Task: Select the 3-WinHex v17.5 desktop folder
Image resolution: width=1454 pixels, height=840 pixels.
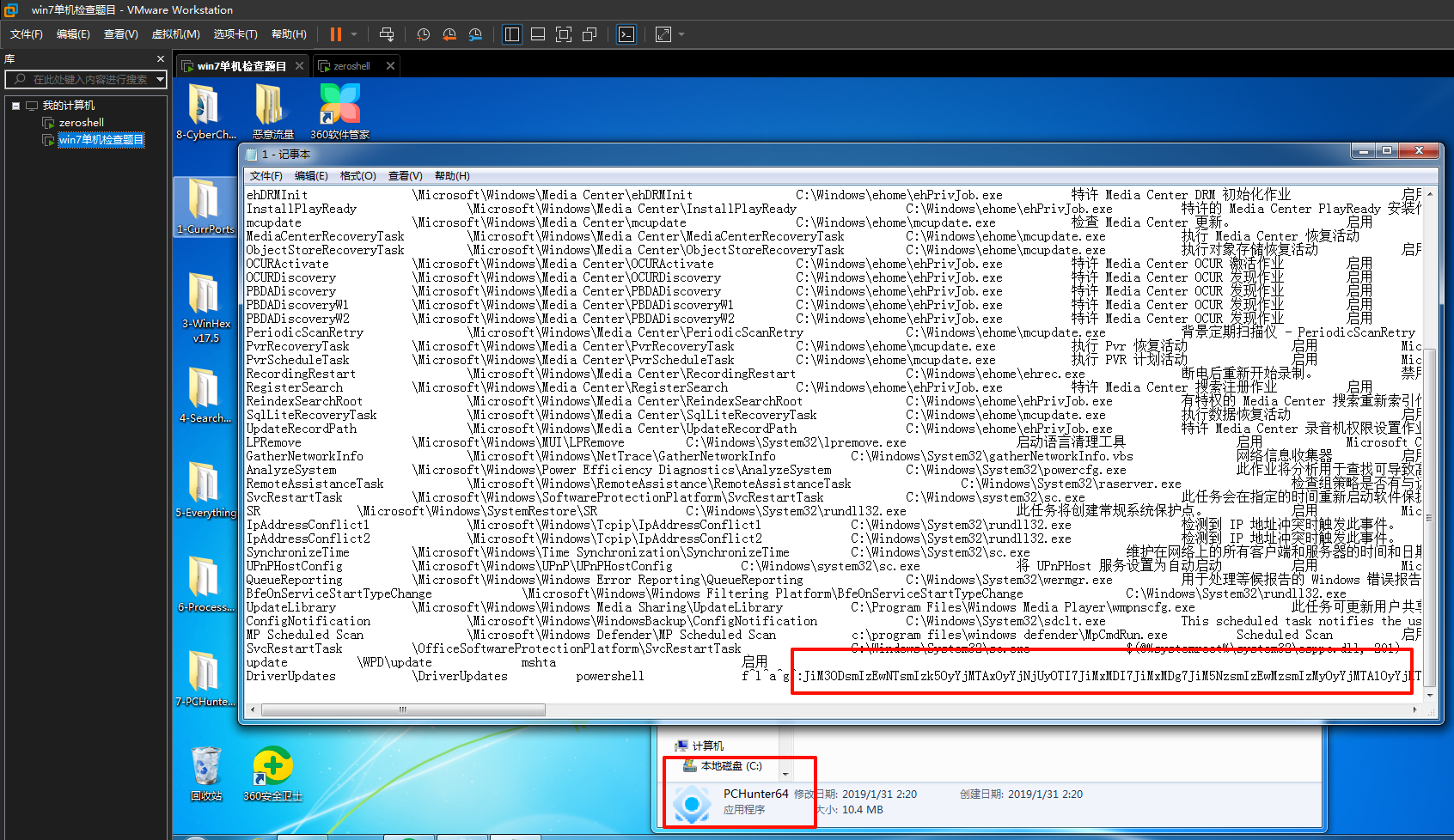Action: (x=205, y=307)
